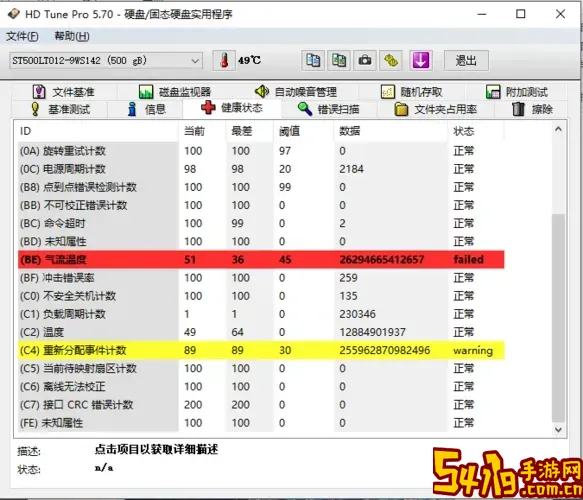Select the (BC) 命令超时 row
The height and width of the screenshot is (500, 583).
tap(261, 223)
